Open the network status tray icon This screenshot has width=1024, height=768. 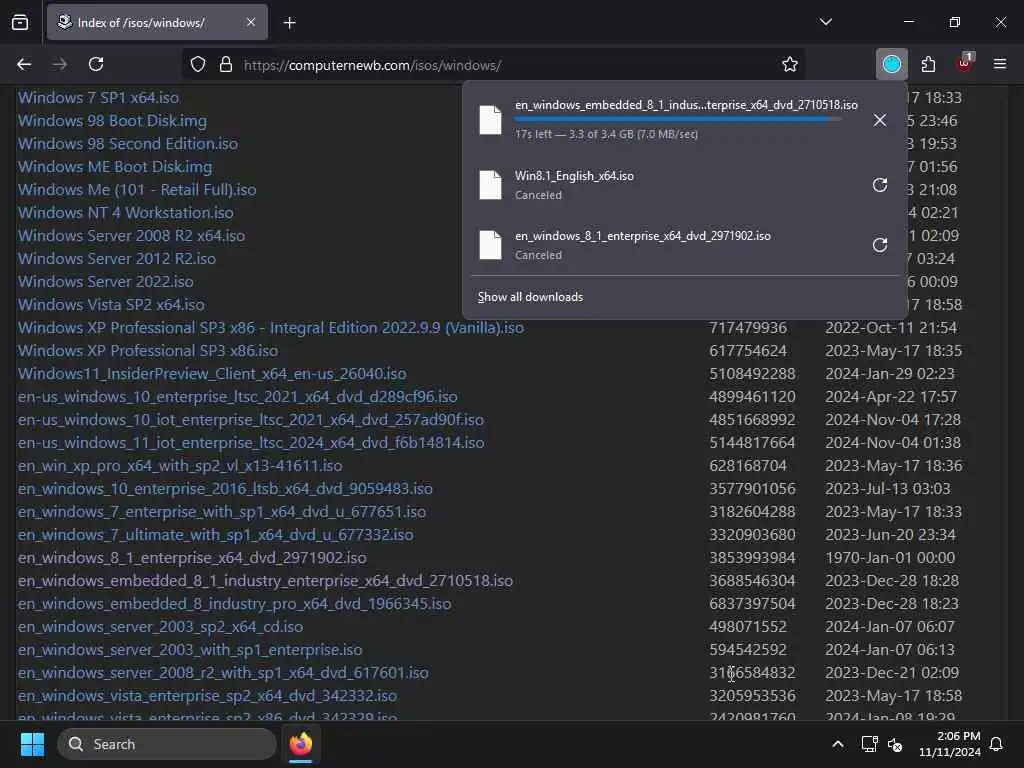[x=869, y=744]
